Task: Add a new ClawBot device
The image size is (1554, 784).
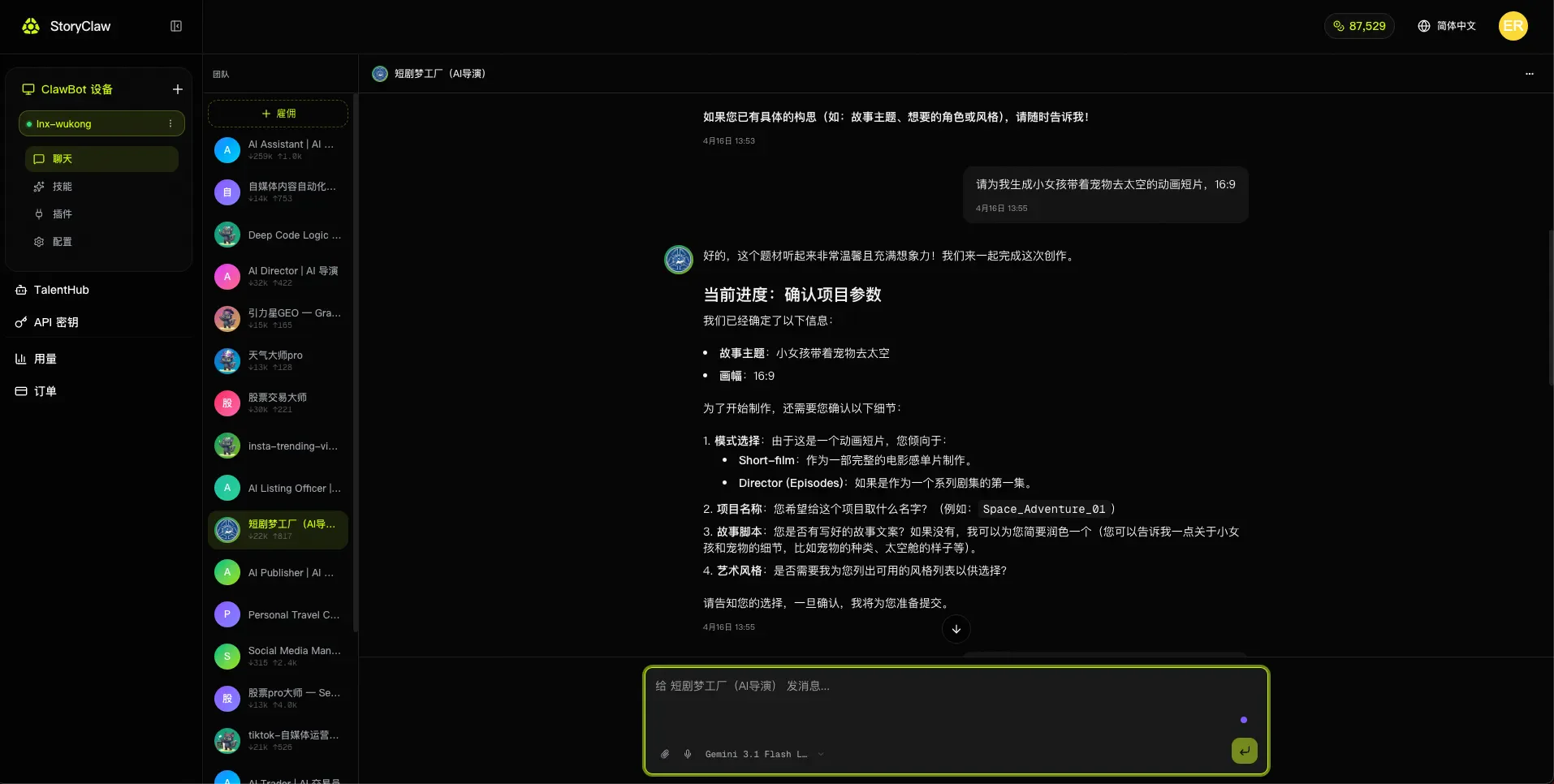Action: (178, 89)
